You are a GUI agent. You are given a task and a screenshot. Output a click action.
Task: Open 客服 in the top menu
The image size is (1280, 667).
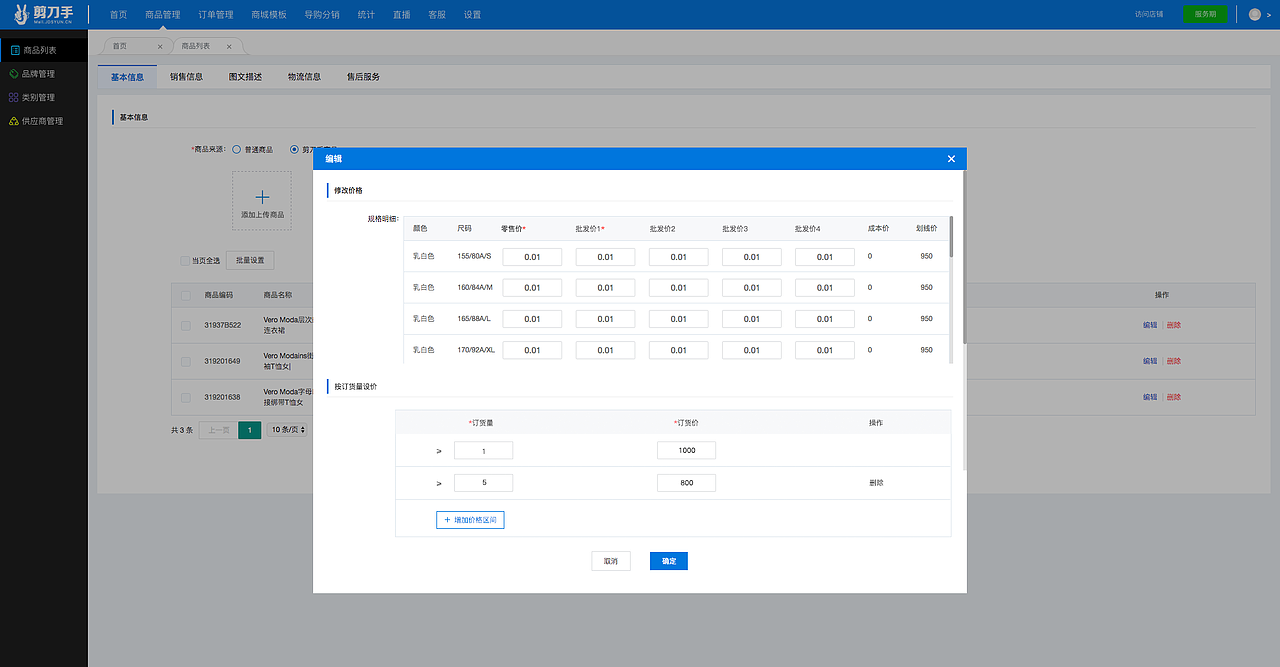(437, 15)
